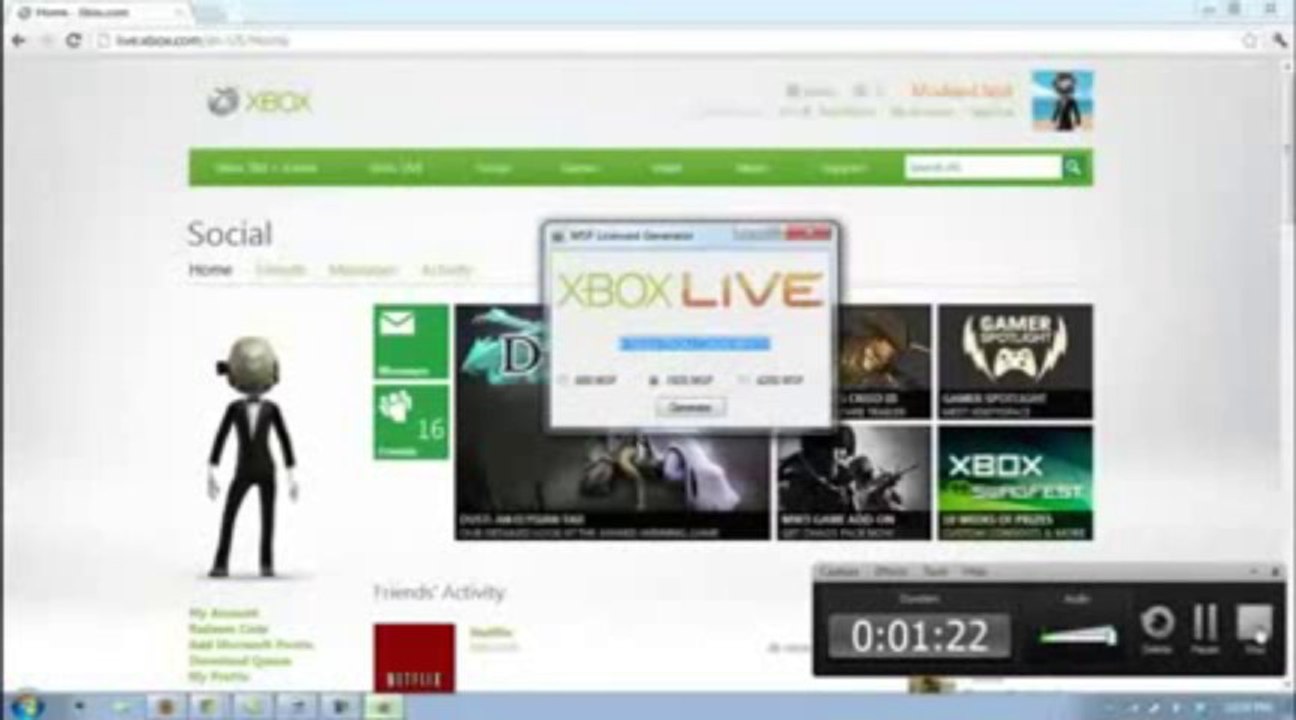The width and height of the screenshot is (1296, 720).
Task: Click the orange gamertag name
Action: (x=961, y=90)
